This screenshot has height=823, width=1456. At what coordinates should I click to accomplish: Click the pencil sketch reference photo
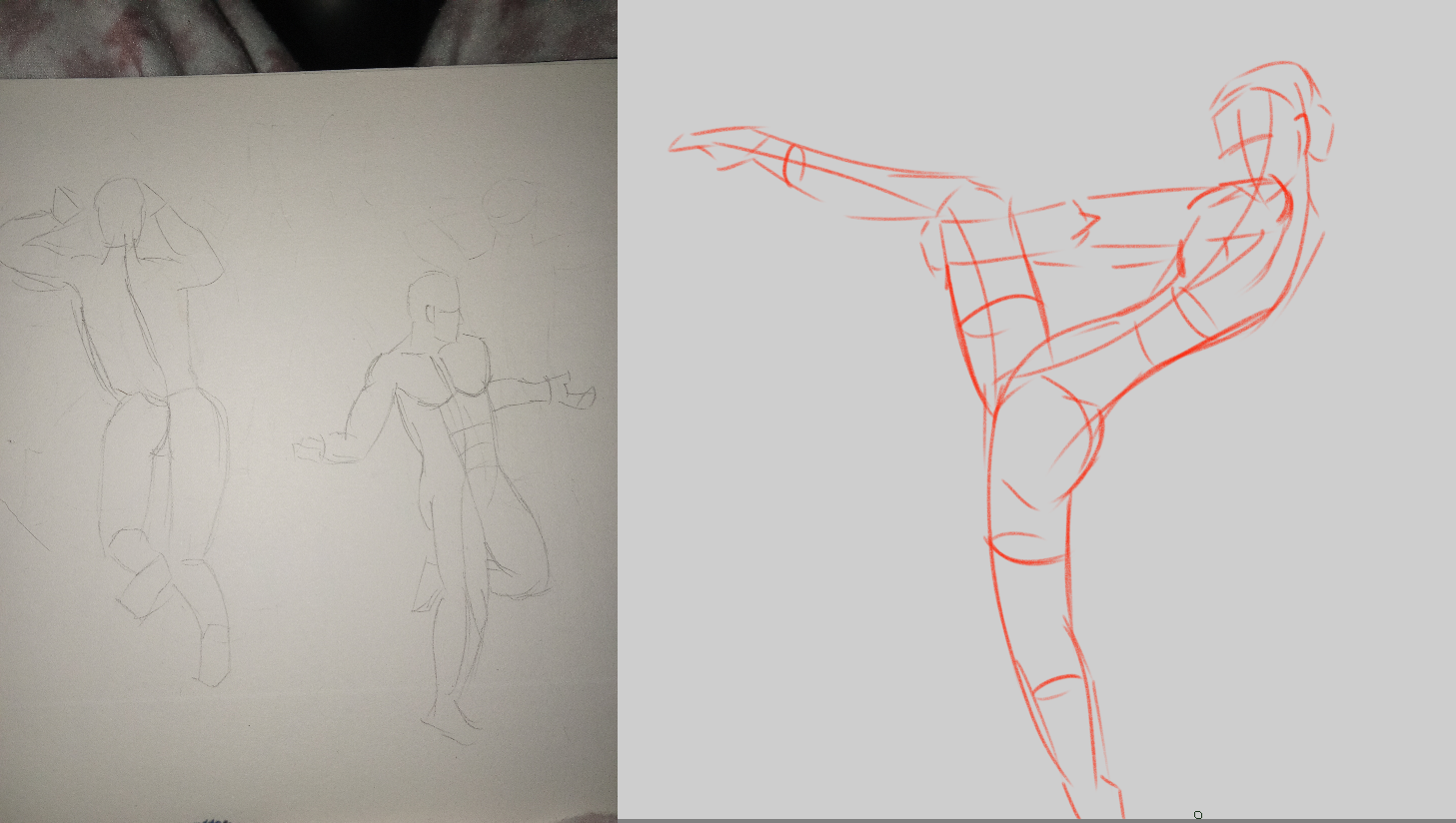[x=309, y=411]
